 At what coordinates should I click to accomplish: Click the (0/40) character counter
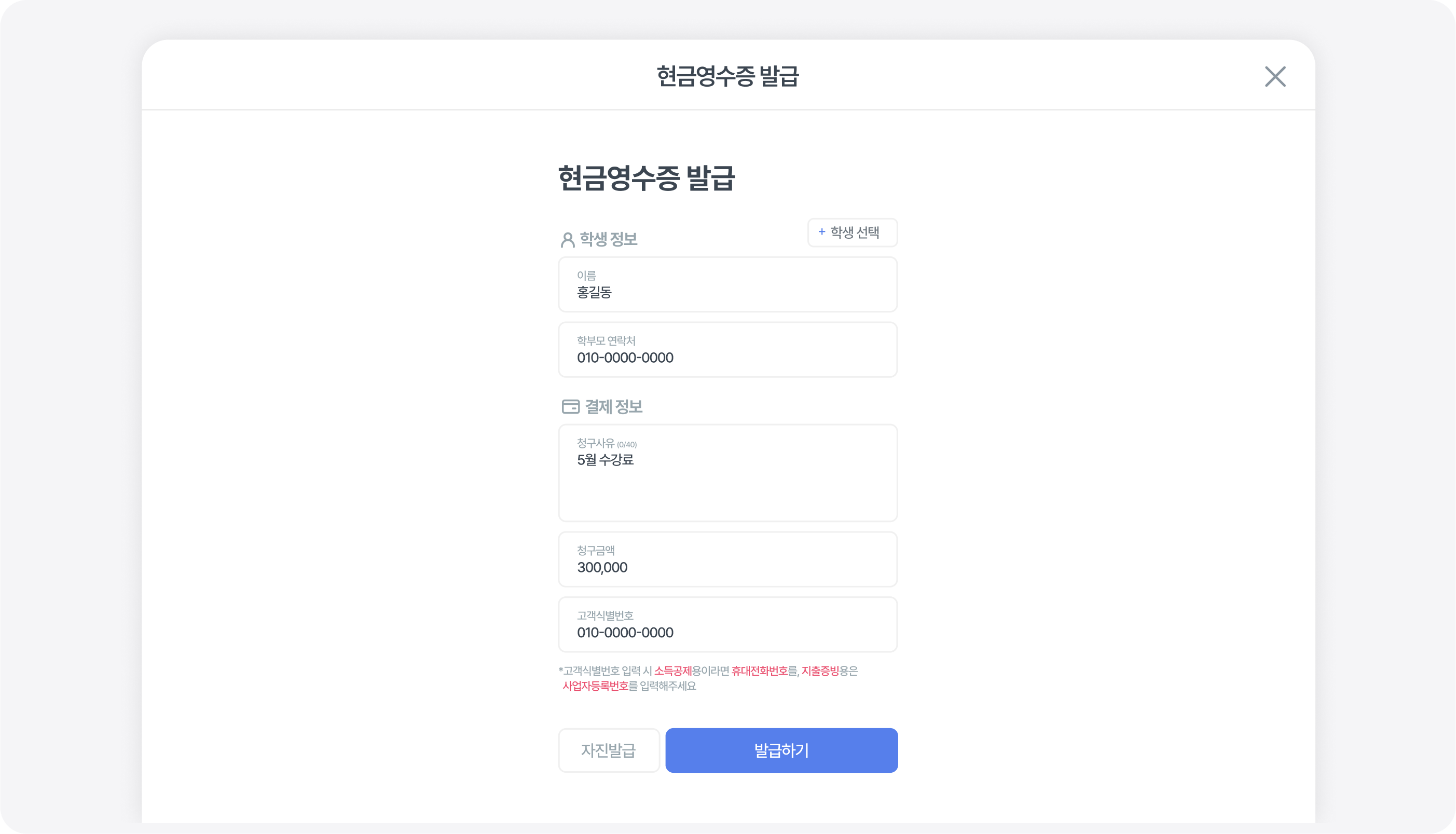[626, 445]
